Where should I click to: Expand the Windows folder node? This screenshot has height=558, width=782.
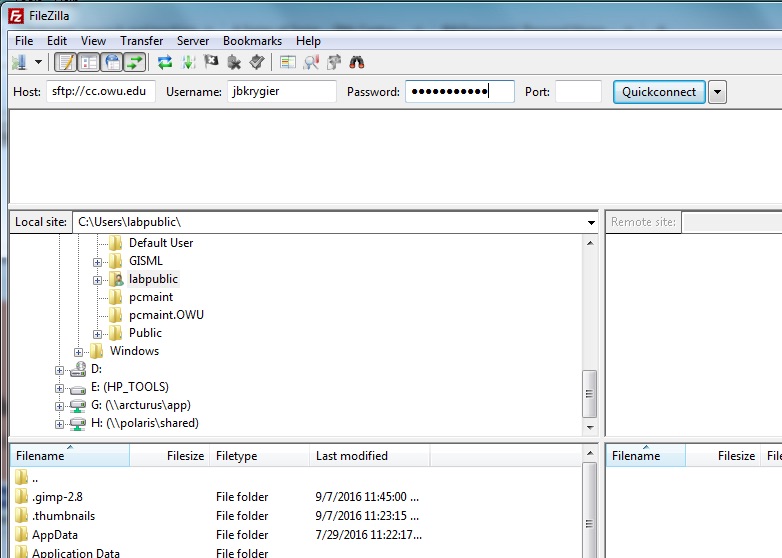(78, 352)
